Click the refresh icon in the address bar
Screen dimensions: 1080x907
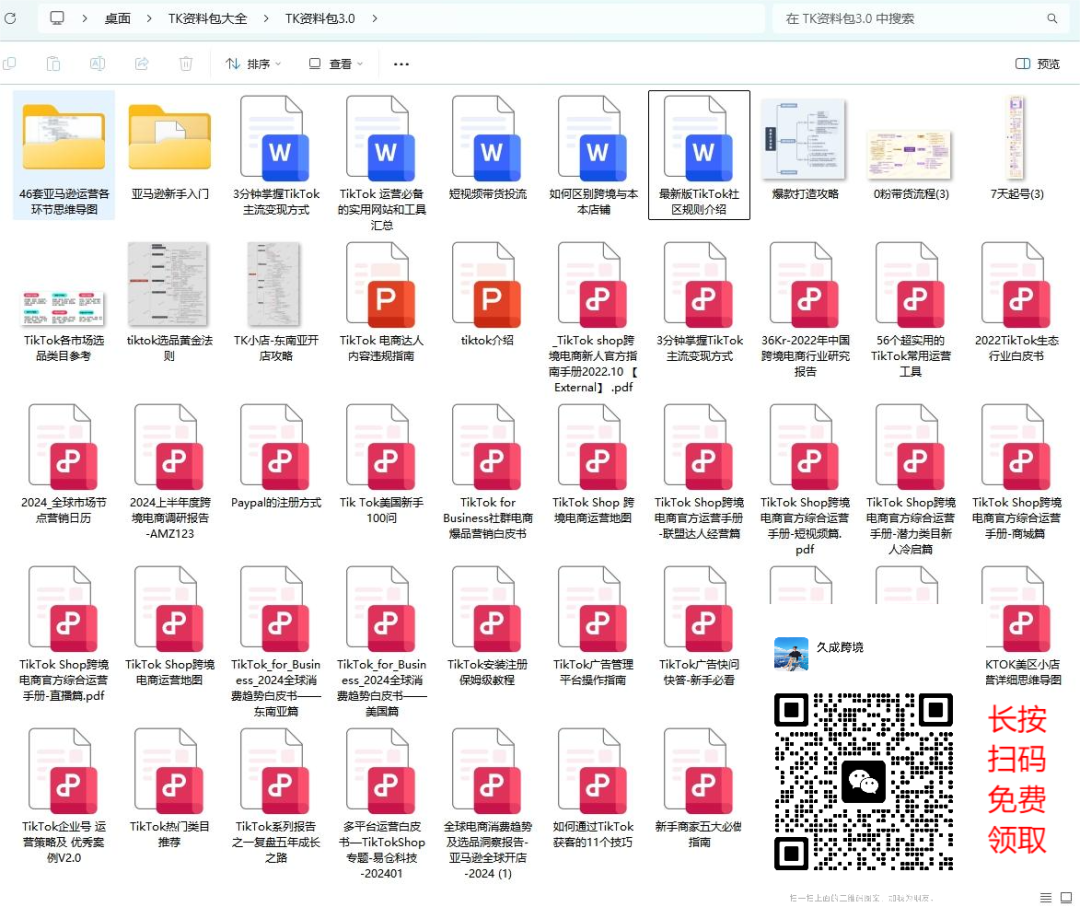(x=10, y=18)
